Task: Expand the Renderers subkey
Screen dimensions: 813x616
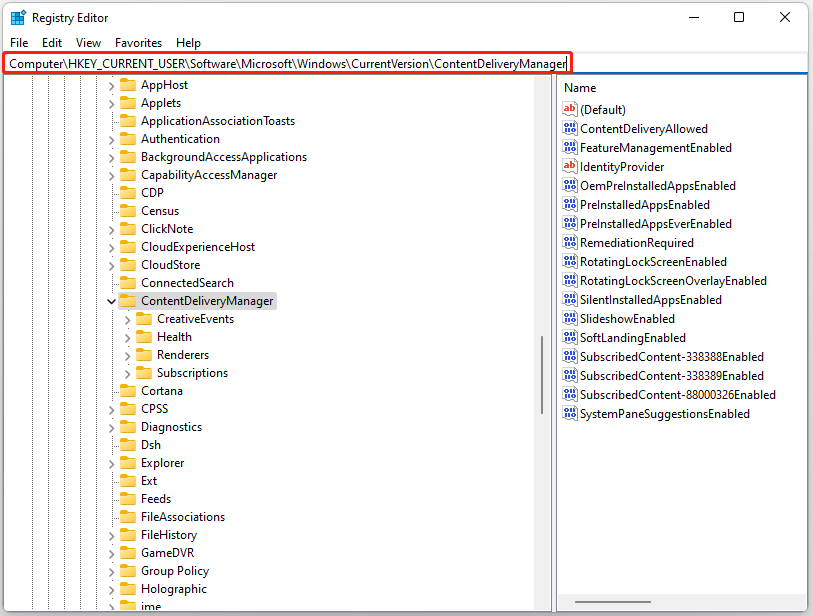Action: click(128, 356)
